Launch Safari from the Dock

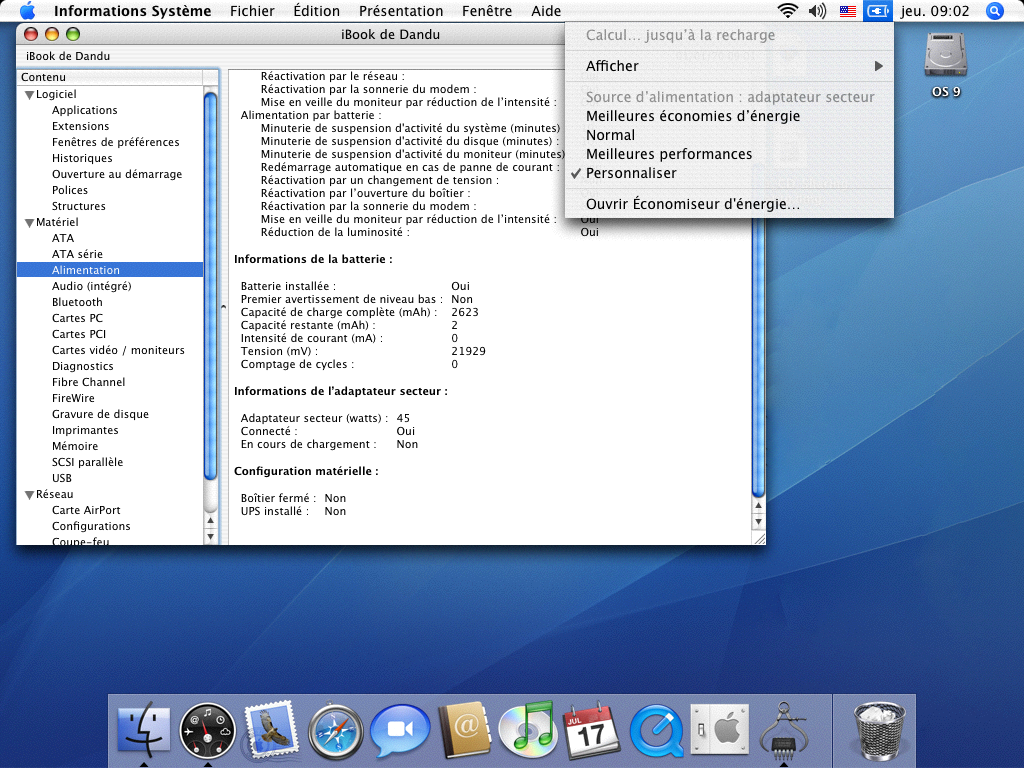[x=336, y=730]
